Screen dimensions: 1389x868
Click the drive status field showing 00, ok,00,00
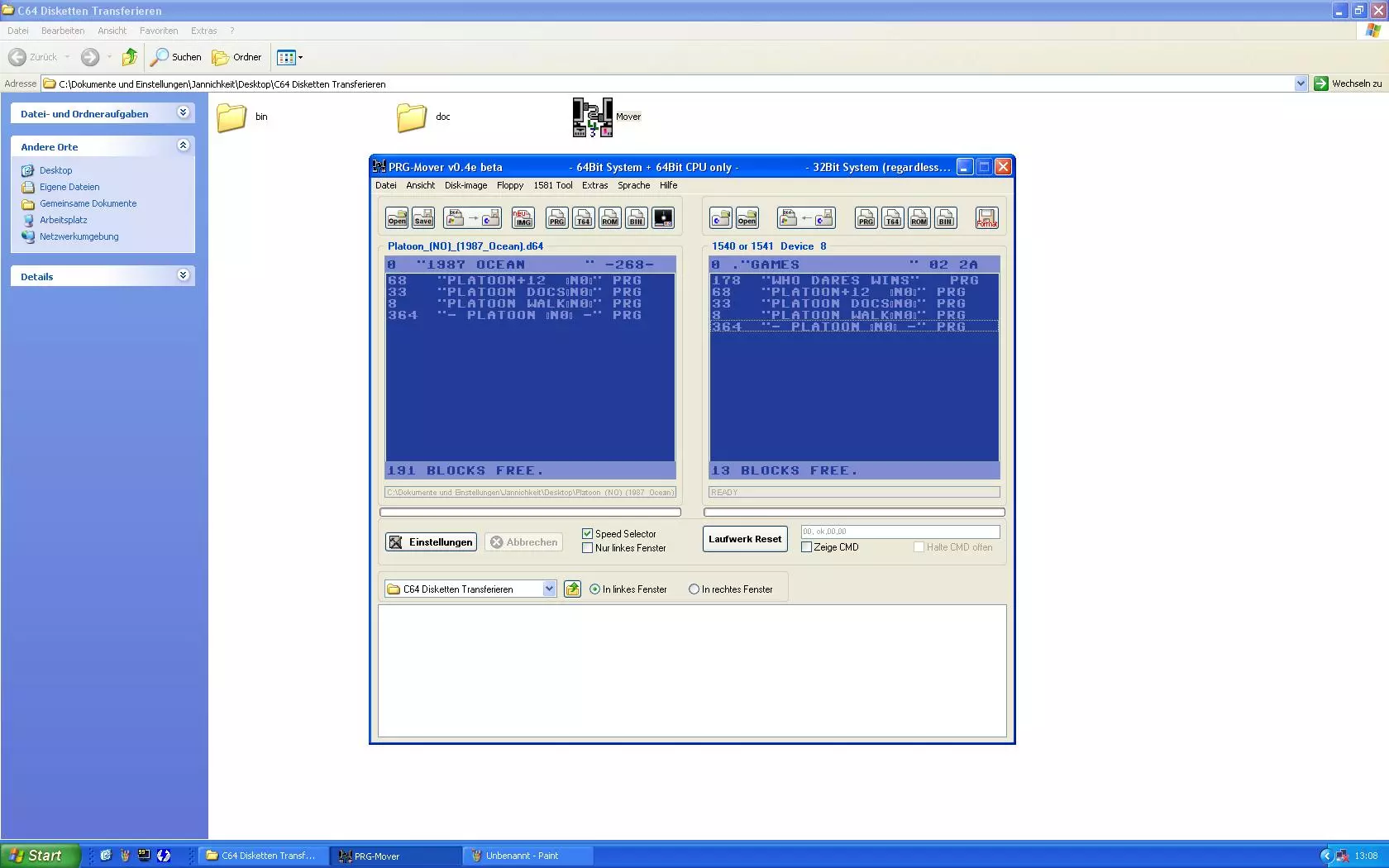(x=900, y=532)
